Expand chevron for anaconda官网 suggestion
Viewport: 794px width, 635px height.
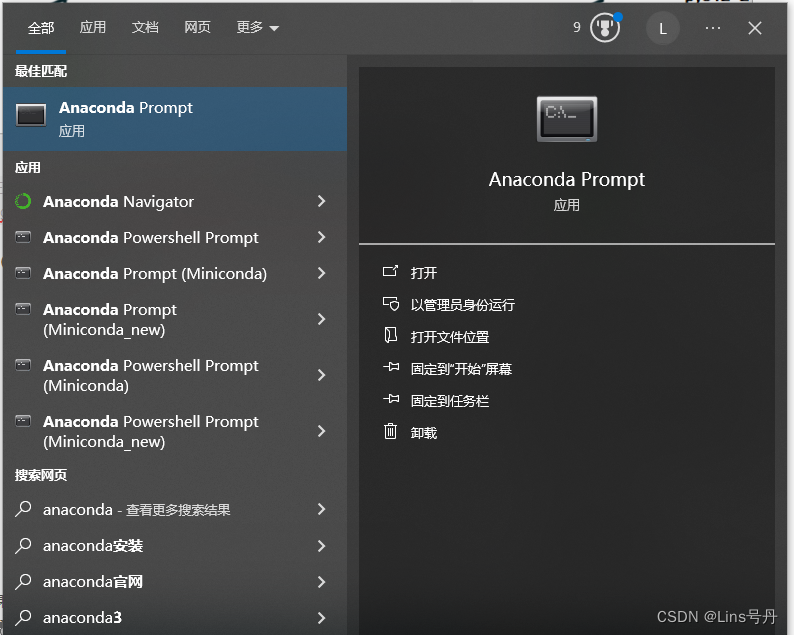[322, 581]
